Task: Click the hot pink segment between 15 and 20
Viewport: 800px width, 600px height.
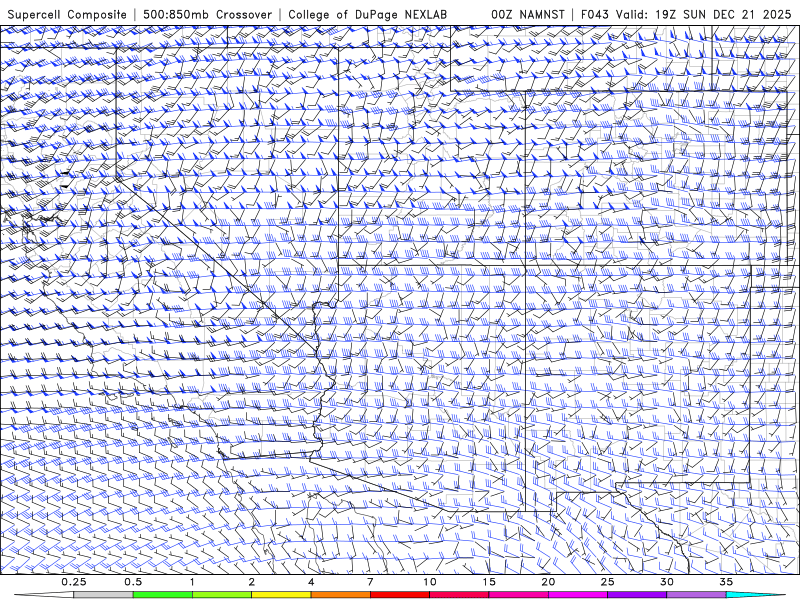Action: (518, 595)
